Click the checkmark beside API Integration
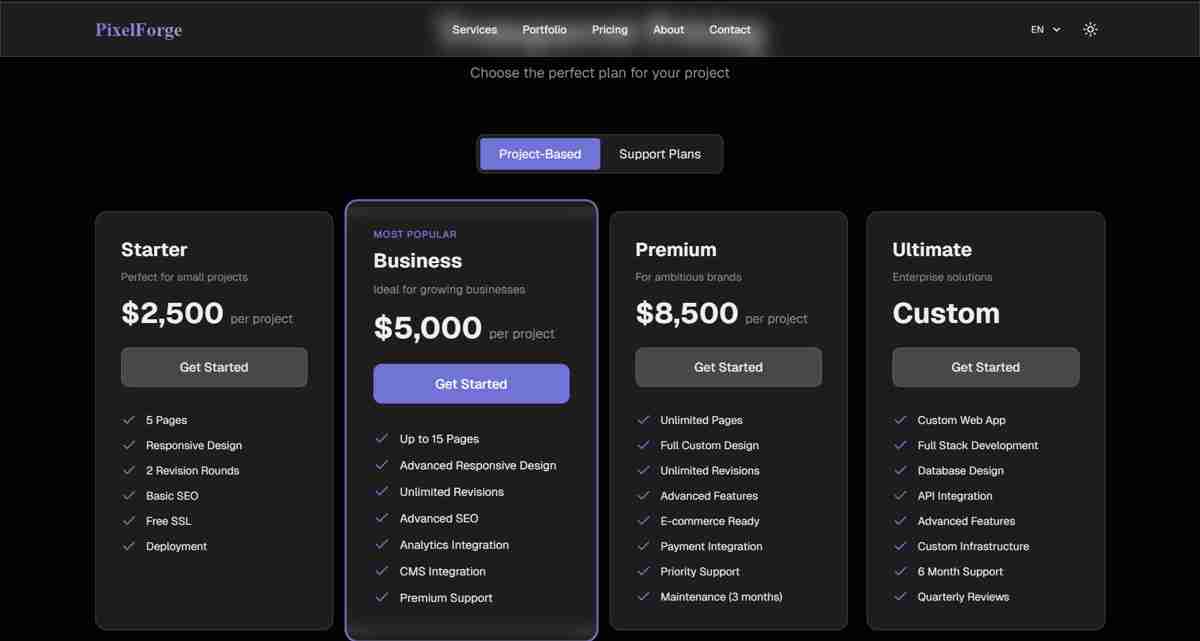Viewport: 1200px width, 641px height. point(900,496)
